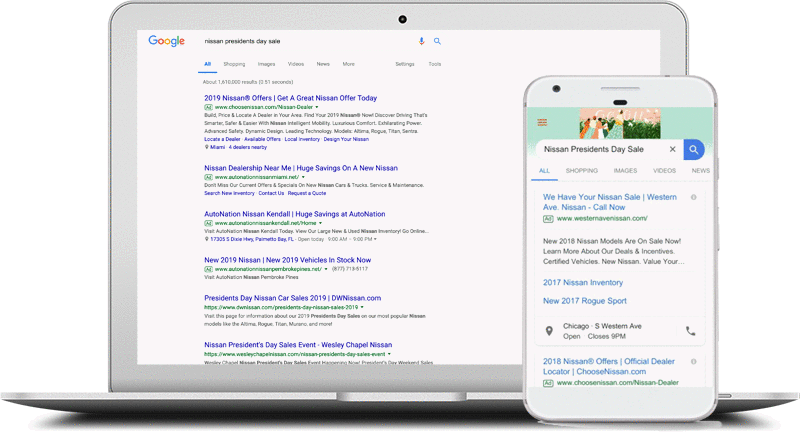Switch to the News tab on laptop
800x432 pixels.
[x=323, y=64]
